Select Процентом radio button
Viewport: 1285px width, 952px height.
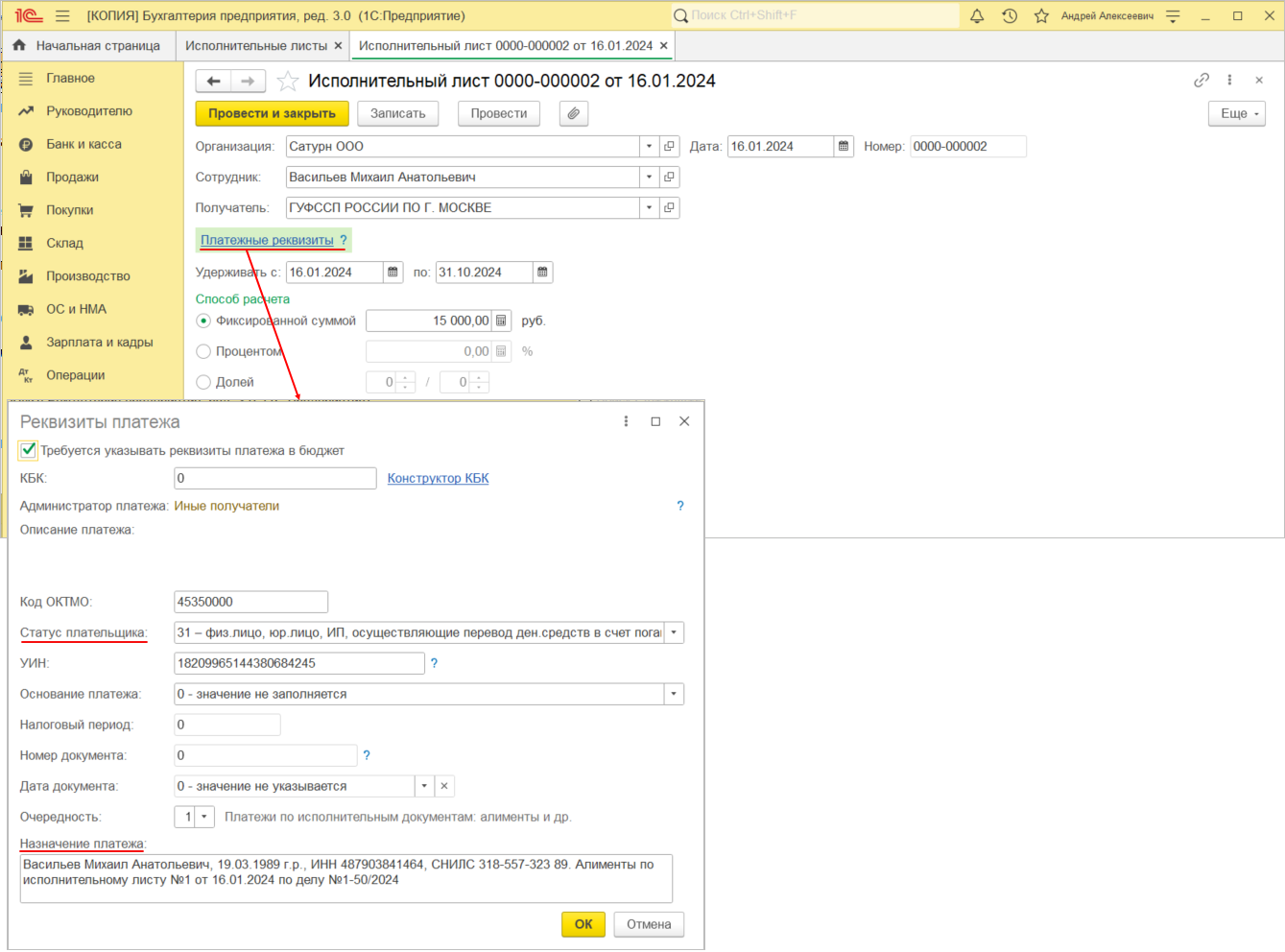(x=203, y=351)
